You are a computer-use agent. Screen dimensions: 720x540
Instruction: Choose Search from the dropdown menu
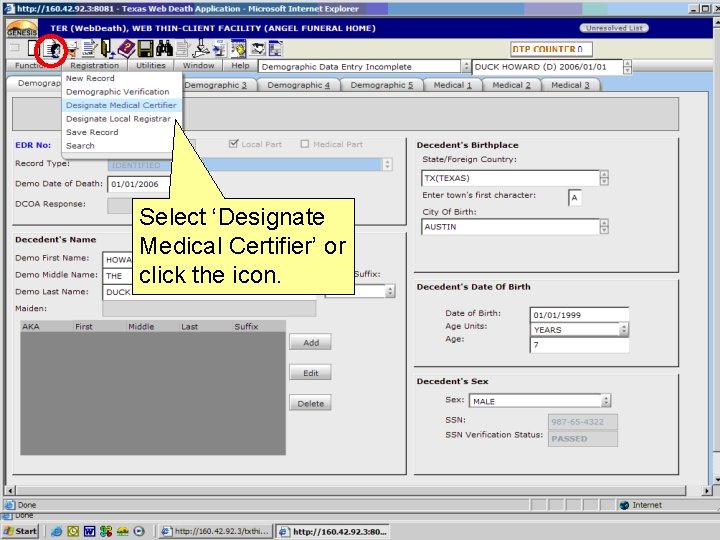coord(80,146)
